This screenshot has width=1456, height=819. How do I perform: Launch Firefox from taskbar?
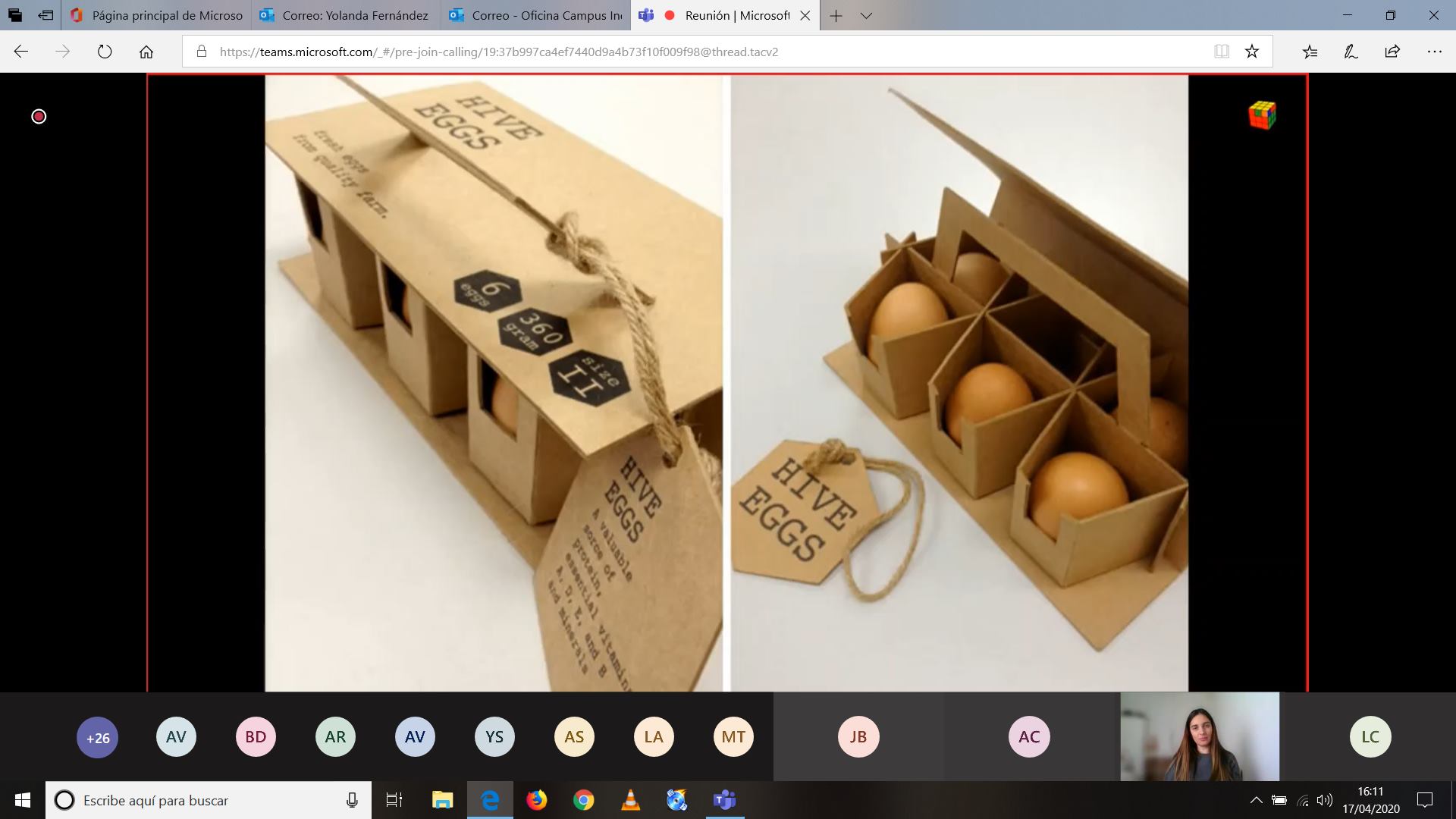[537, 800]
